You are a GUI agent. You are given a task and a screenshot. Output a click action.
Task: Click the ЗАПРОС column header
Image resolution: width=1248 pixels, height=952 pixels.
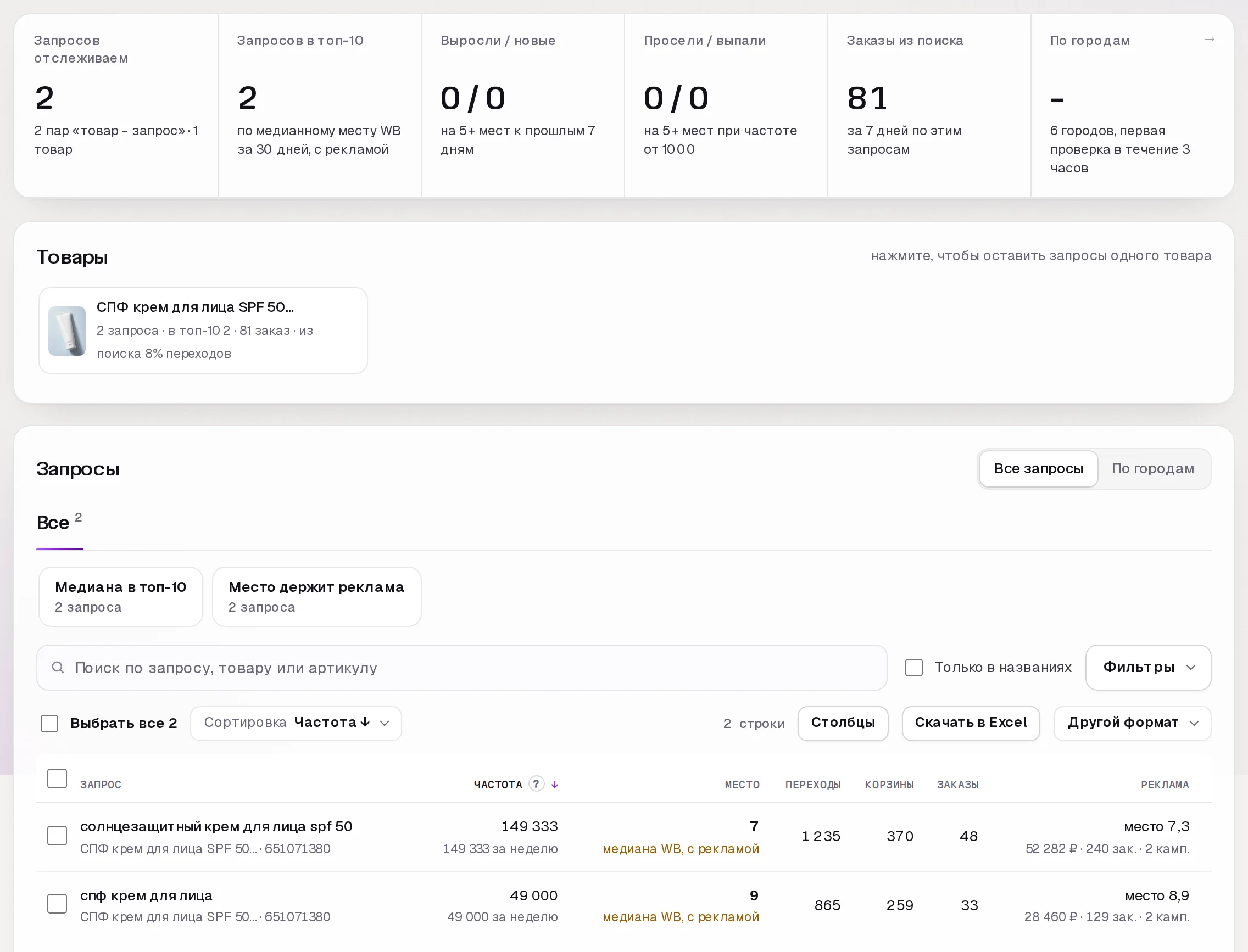(x=101, y=785)
